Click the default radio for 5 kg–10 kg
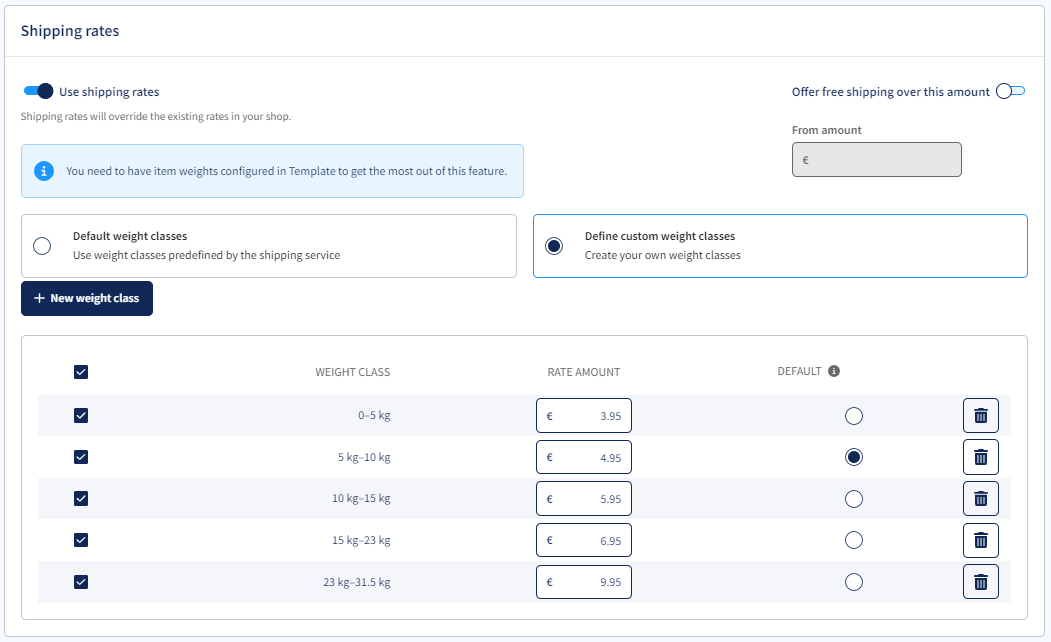 (854, 457)
